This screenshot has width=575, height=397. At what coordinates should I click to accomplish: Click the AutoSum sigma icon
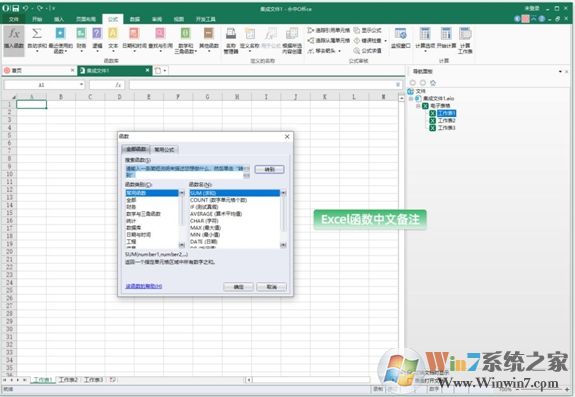click(37, 34)
